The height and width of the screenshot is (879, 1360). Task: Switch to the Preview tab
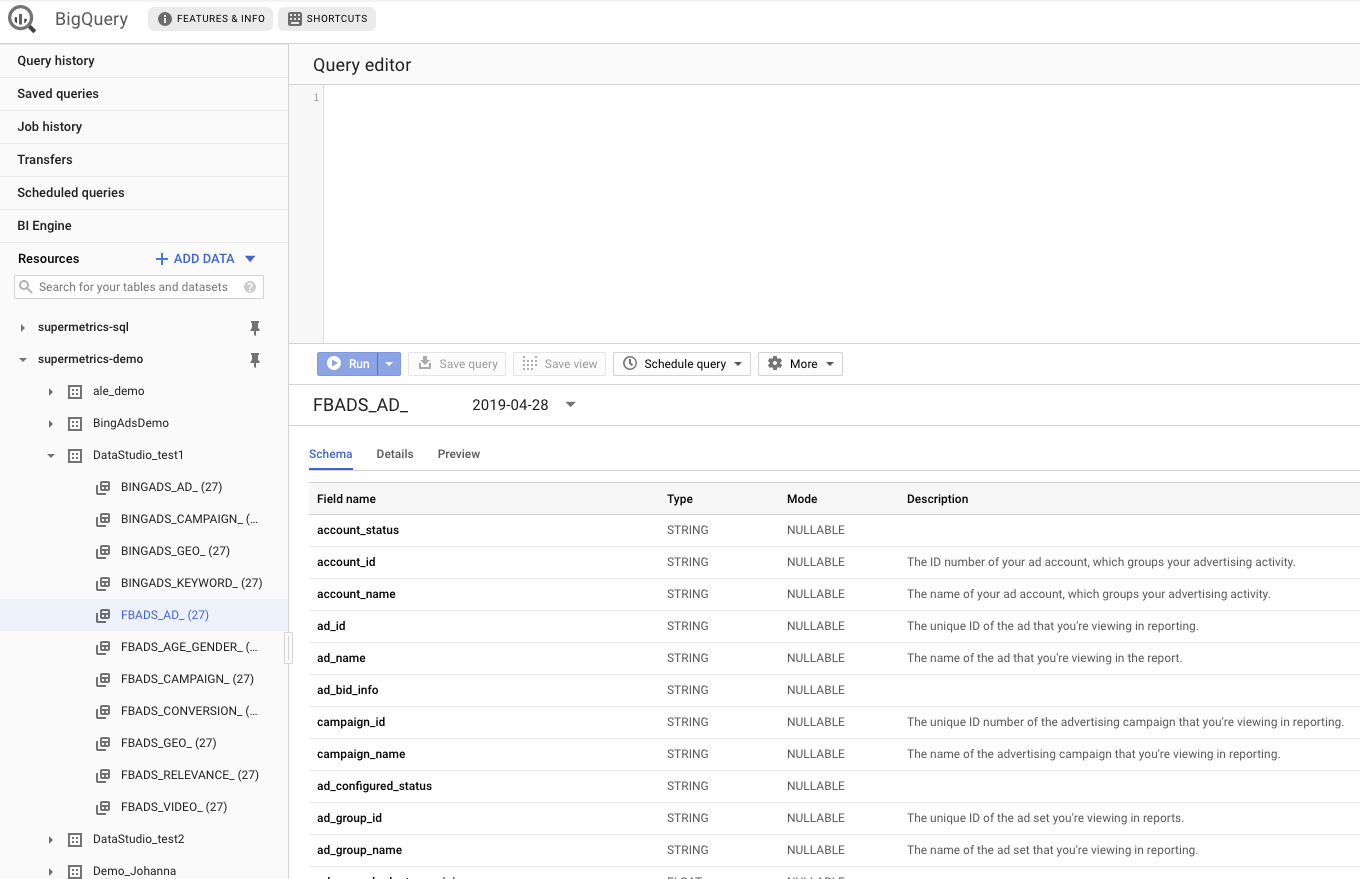pos(459,454)
